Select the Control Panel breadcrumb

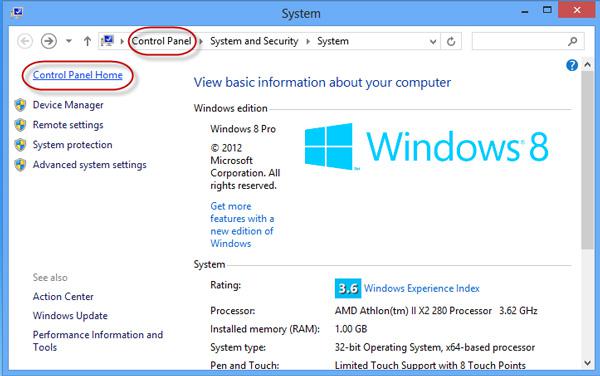click(x=161, y=41)
